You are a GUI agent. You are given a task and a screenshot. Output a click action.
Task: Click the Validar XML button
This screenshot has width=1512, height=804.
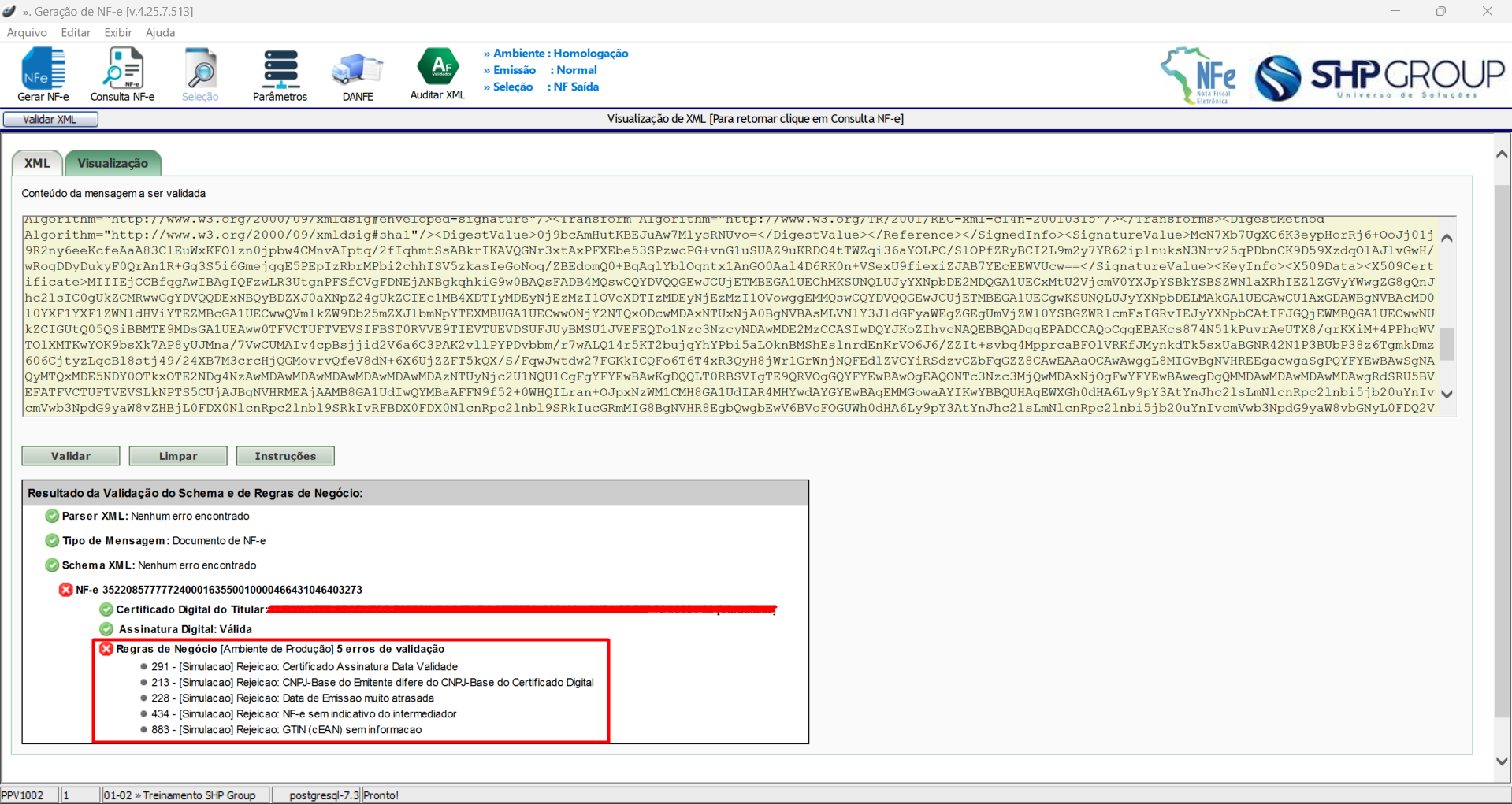tap(50, 120)
